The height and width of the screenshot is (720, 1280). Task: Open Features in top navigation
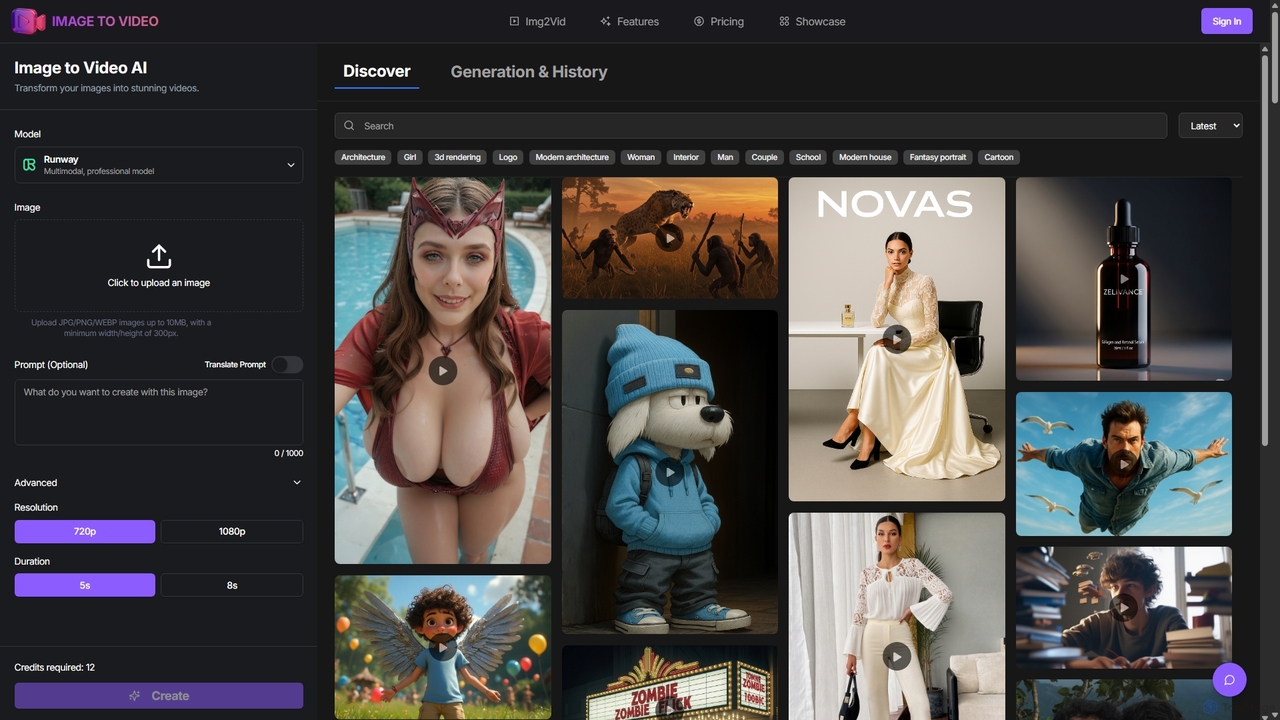tap(629, 21)
